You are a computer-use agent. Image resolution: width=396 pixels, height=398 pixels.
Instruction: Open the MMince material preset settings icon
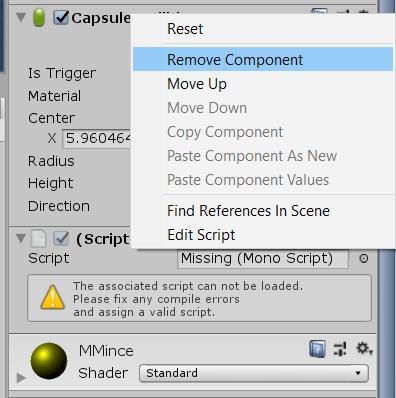coord(340,349)
